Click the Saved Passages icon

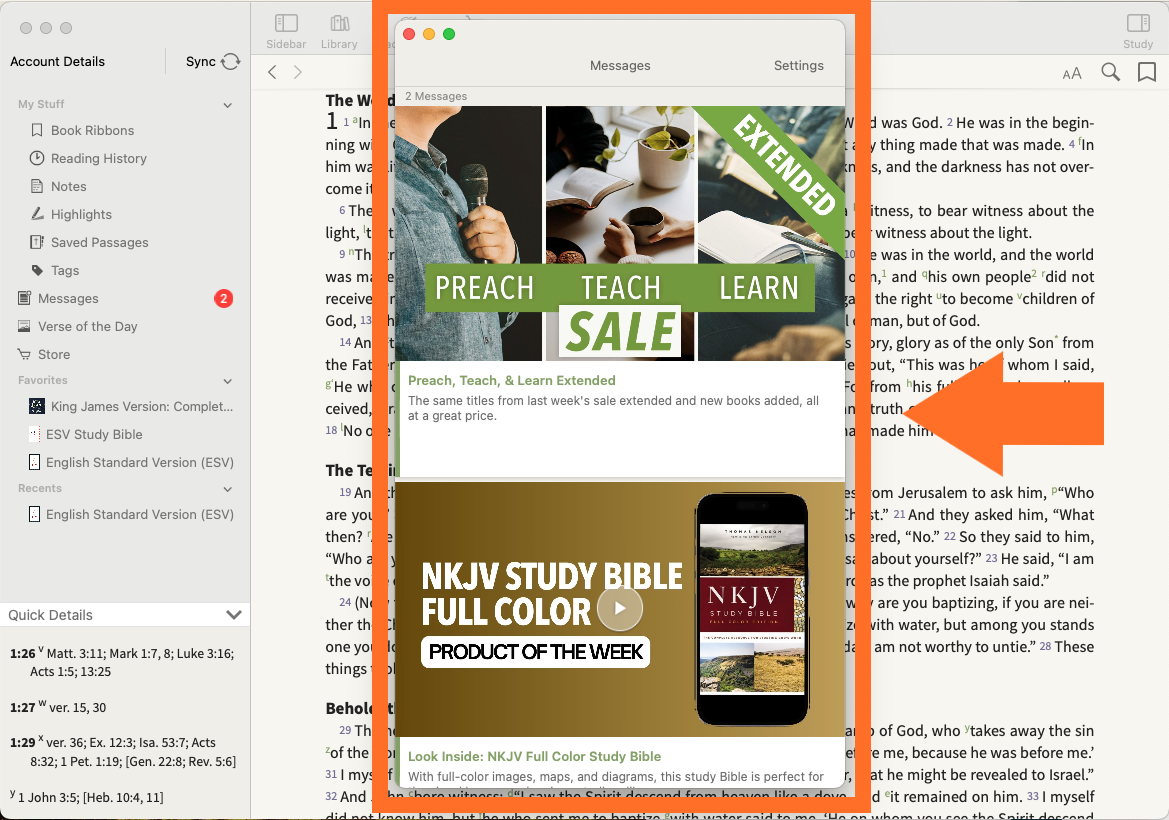click(37, 242)
